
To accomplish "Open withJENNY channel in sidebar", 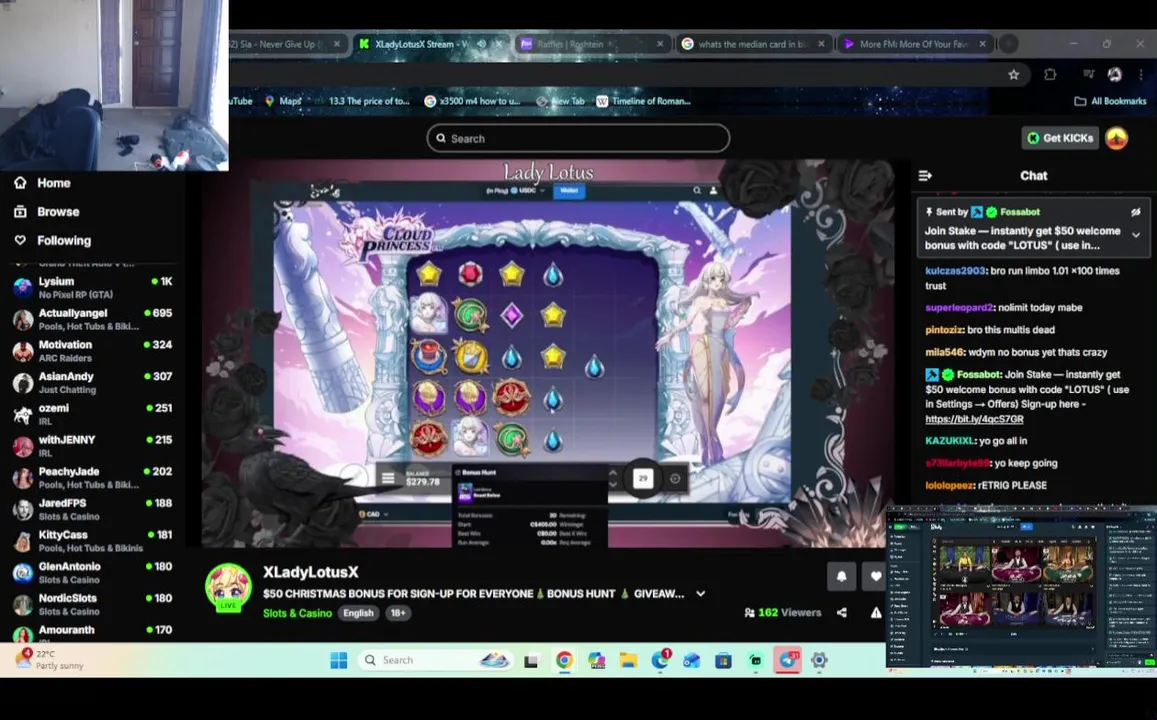I will 92,446.
